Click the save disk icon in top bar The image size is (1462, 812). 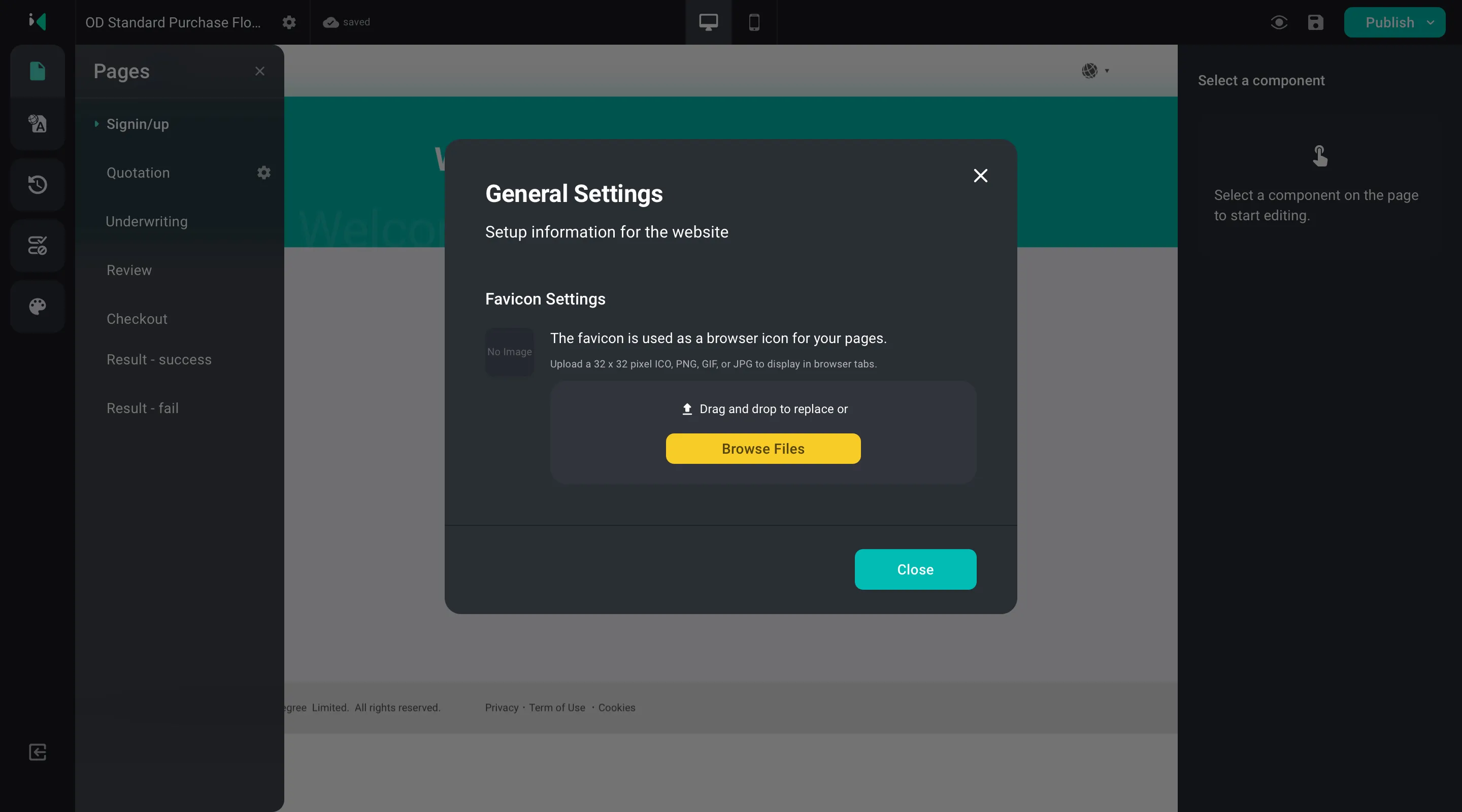point(1316,22)
